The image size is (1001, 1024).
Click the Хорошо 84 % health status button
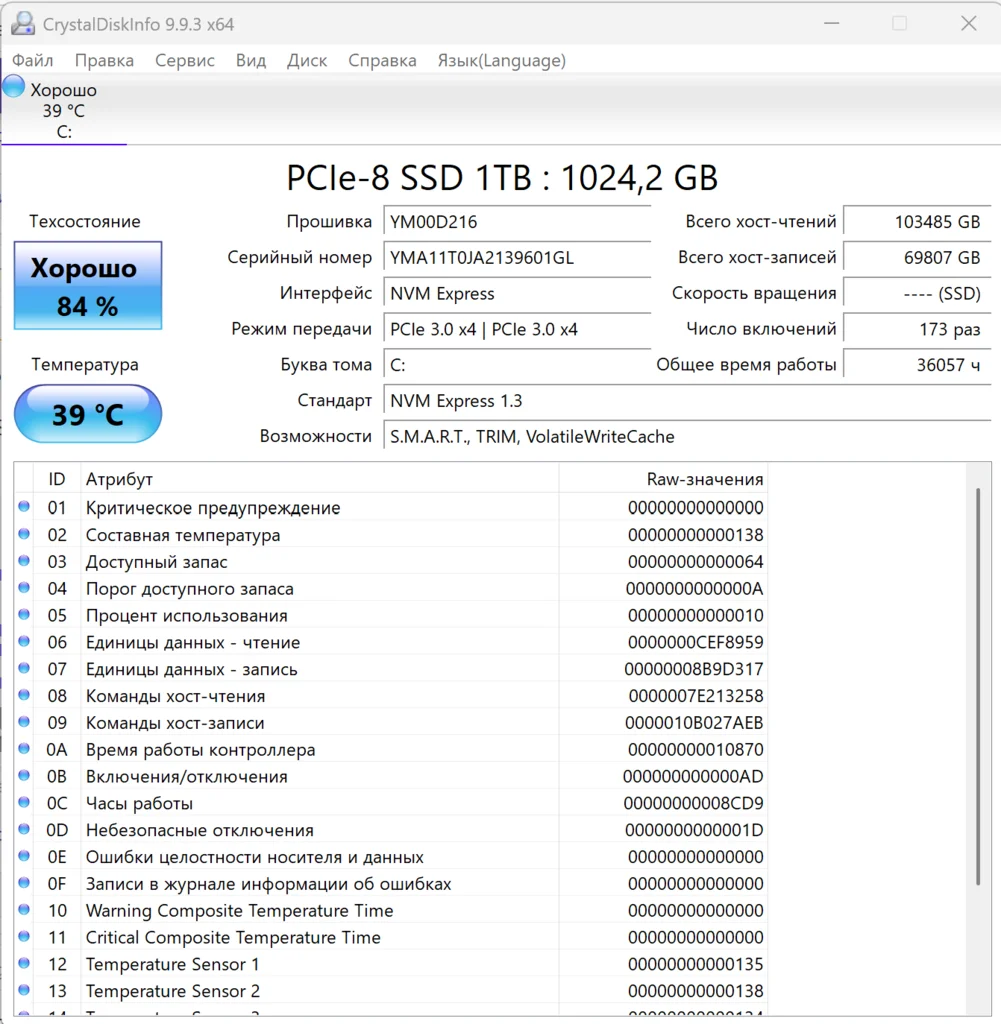click(x=88, y=285)
